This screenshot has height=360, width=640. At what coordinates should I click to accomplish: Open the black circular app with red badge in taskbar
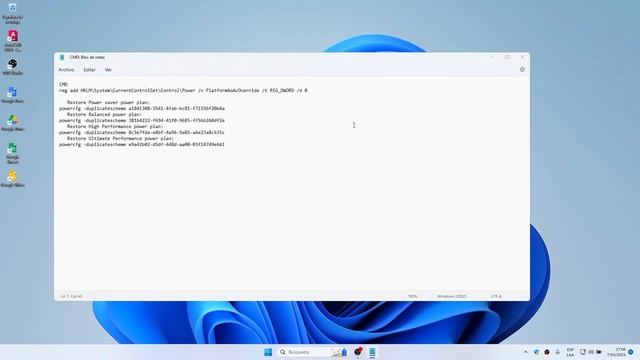[x=358, y=351]
